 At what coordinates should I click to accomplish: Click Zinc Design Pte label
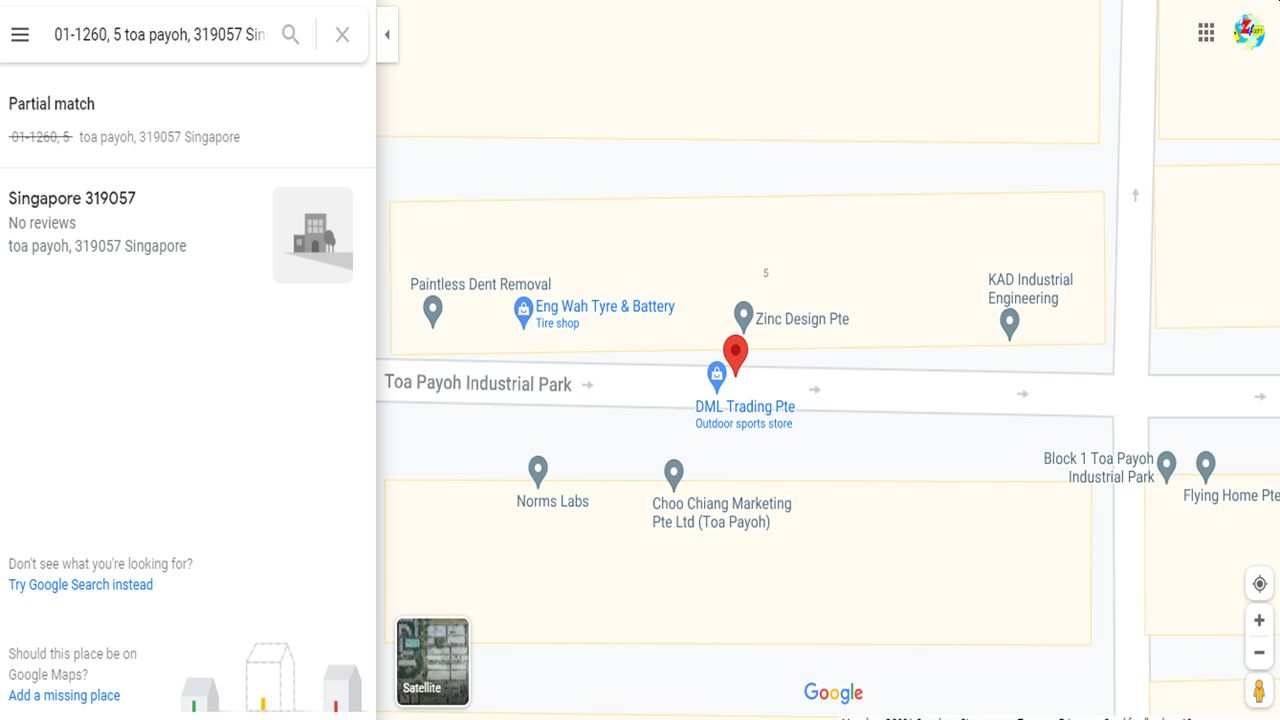(802, 319)
